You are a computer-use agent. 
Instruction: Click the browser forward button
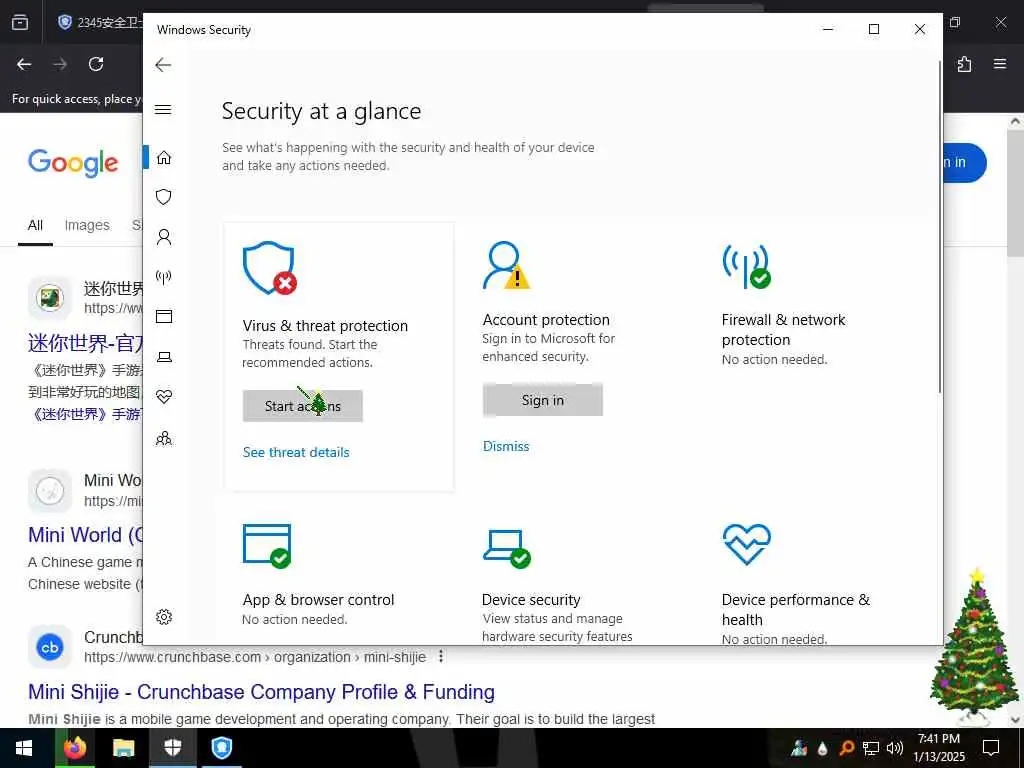point(60,64)
